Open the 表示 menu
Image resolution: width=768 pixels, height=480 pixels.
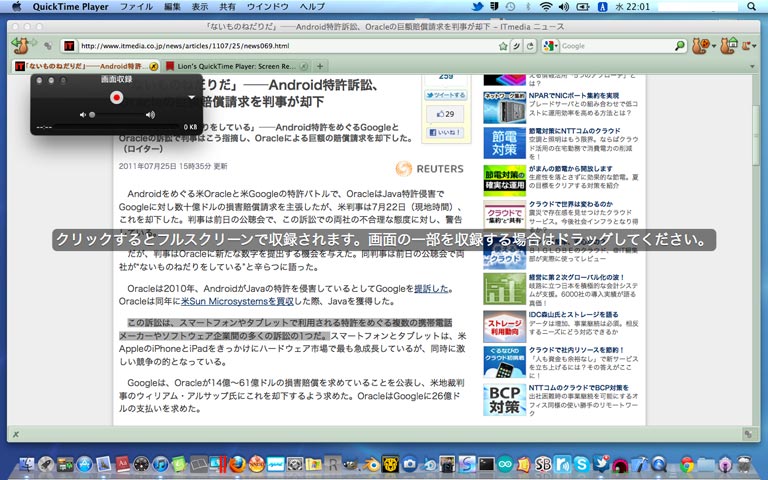coord(200,6)
